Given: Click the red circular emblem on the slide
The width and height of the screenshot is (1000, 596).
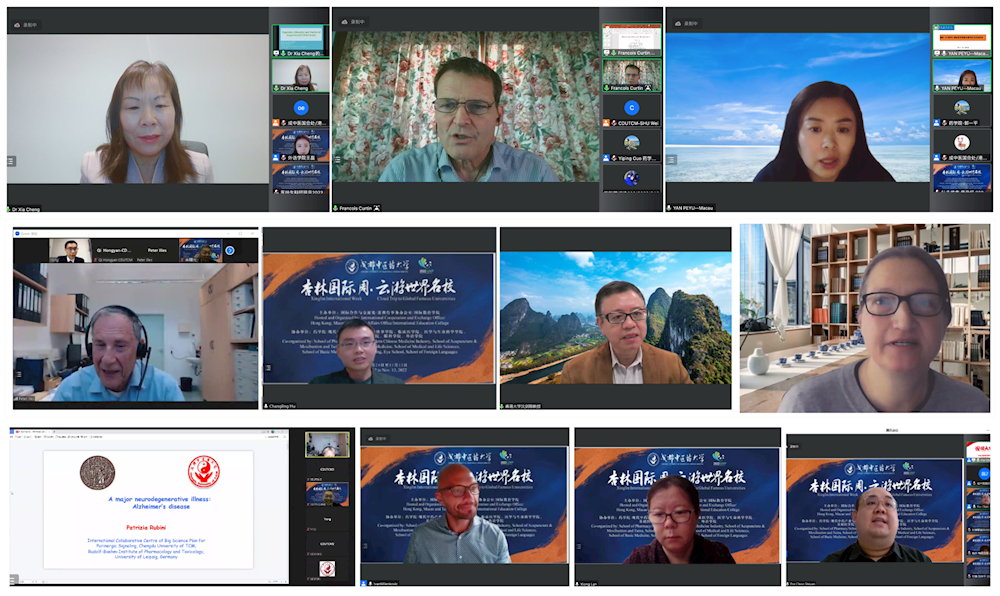Looking at the screenshot, I should (203, 470).
